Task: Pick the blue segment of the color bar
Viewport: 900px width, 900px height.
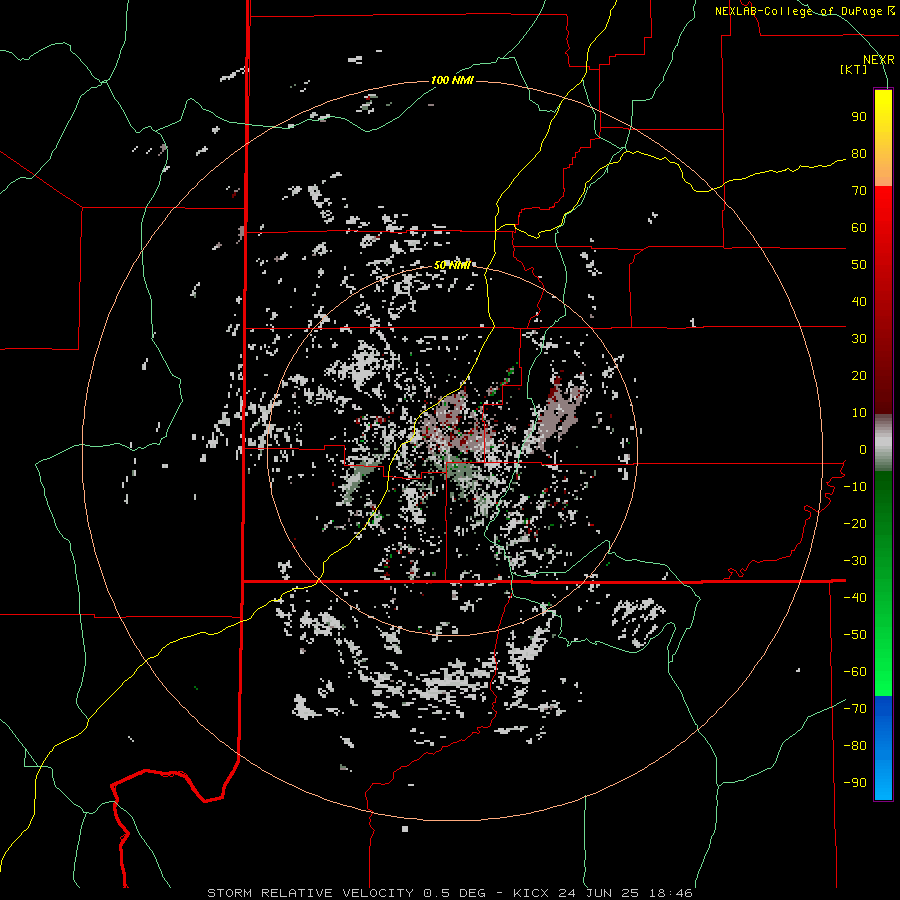Action: [883, 748]
